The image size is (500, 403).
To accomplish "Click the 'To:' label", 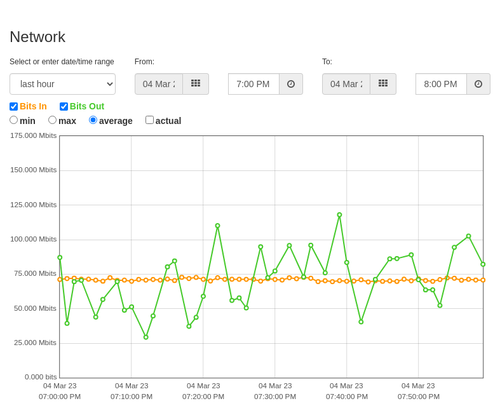I will 327,62.
